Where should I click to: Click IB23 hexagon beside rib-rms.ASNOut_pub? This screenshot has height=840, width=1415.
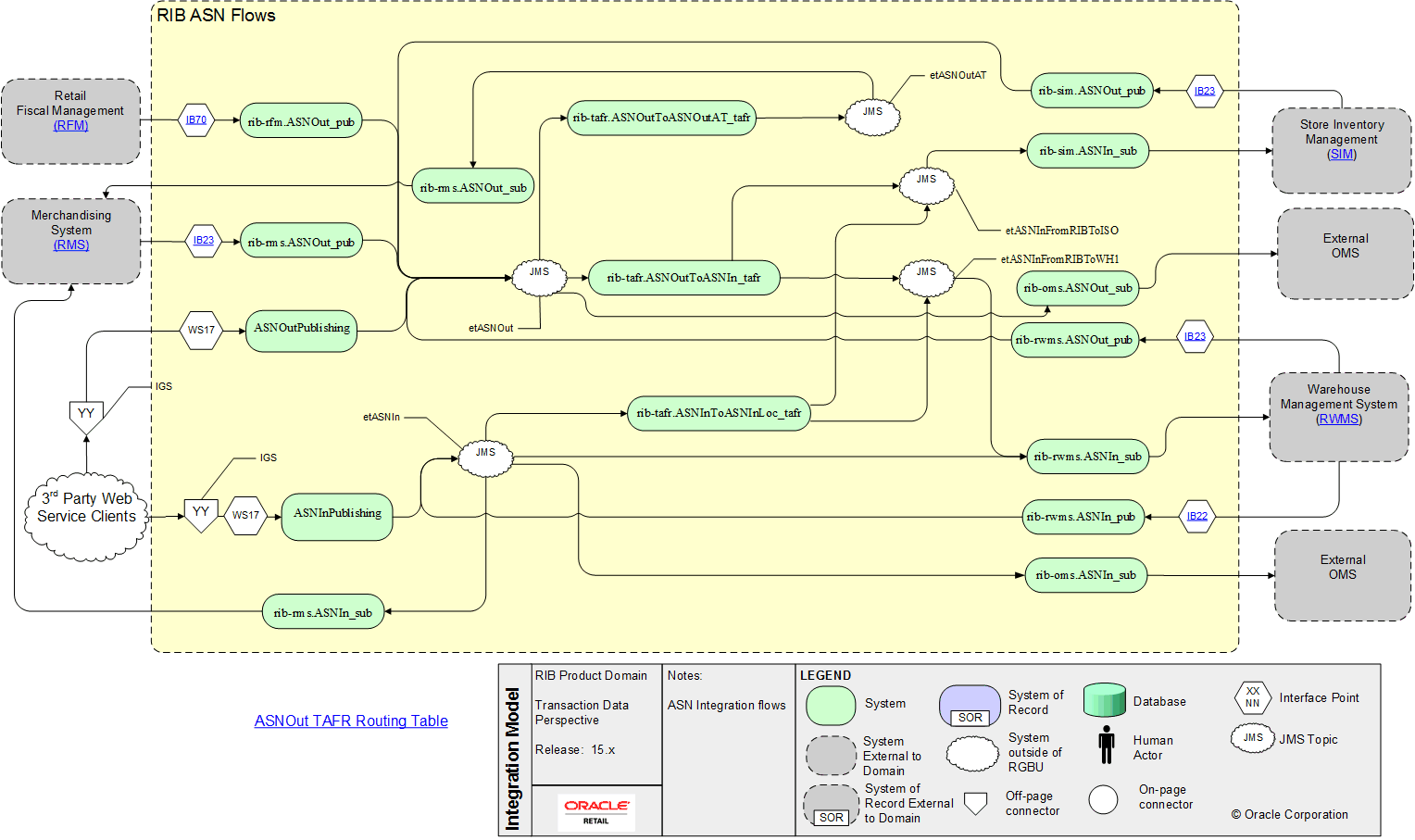point(204,241)
